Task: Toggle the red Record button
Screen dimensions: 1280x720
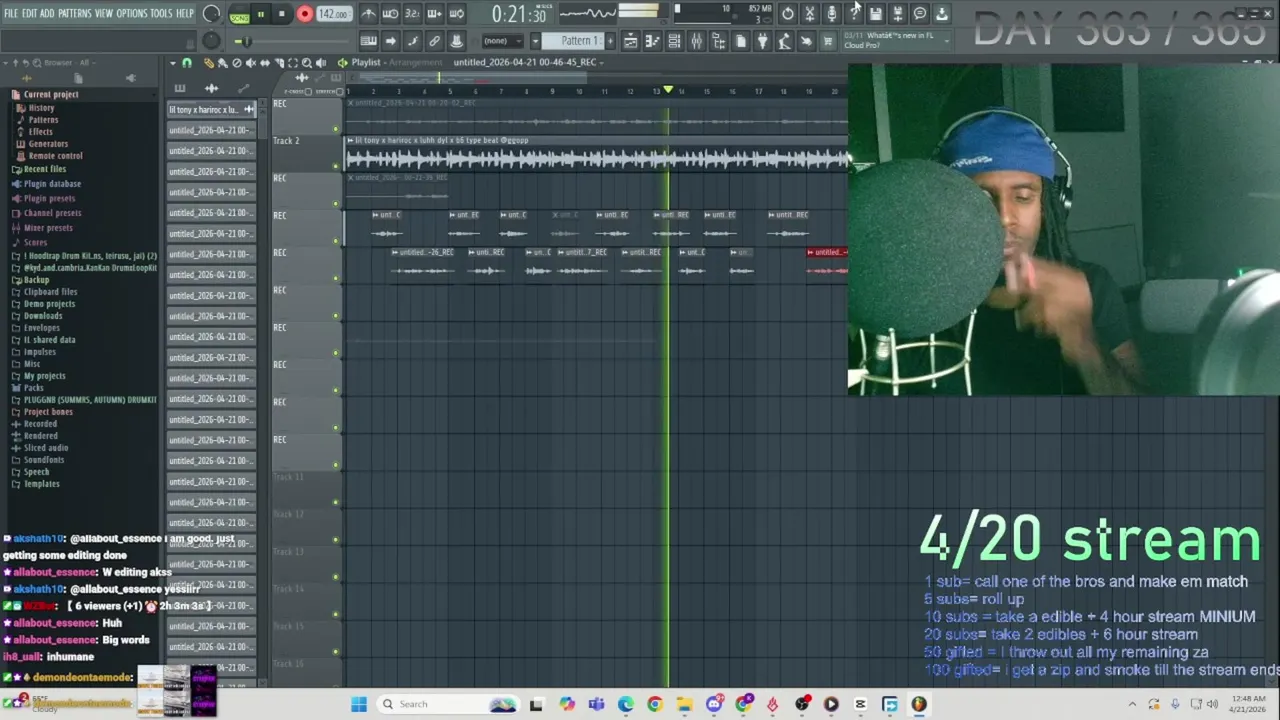Action: [305, 14]
